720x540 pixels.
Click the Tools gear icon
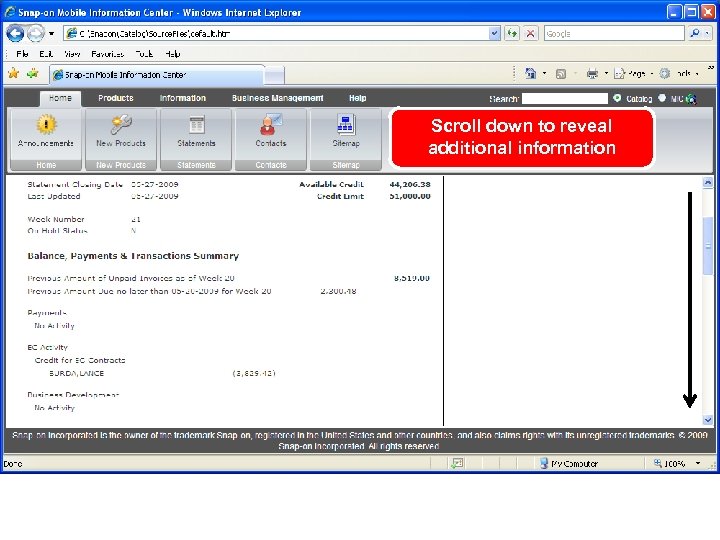point(664,73)
